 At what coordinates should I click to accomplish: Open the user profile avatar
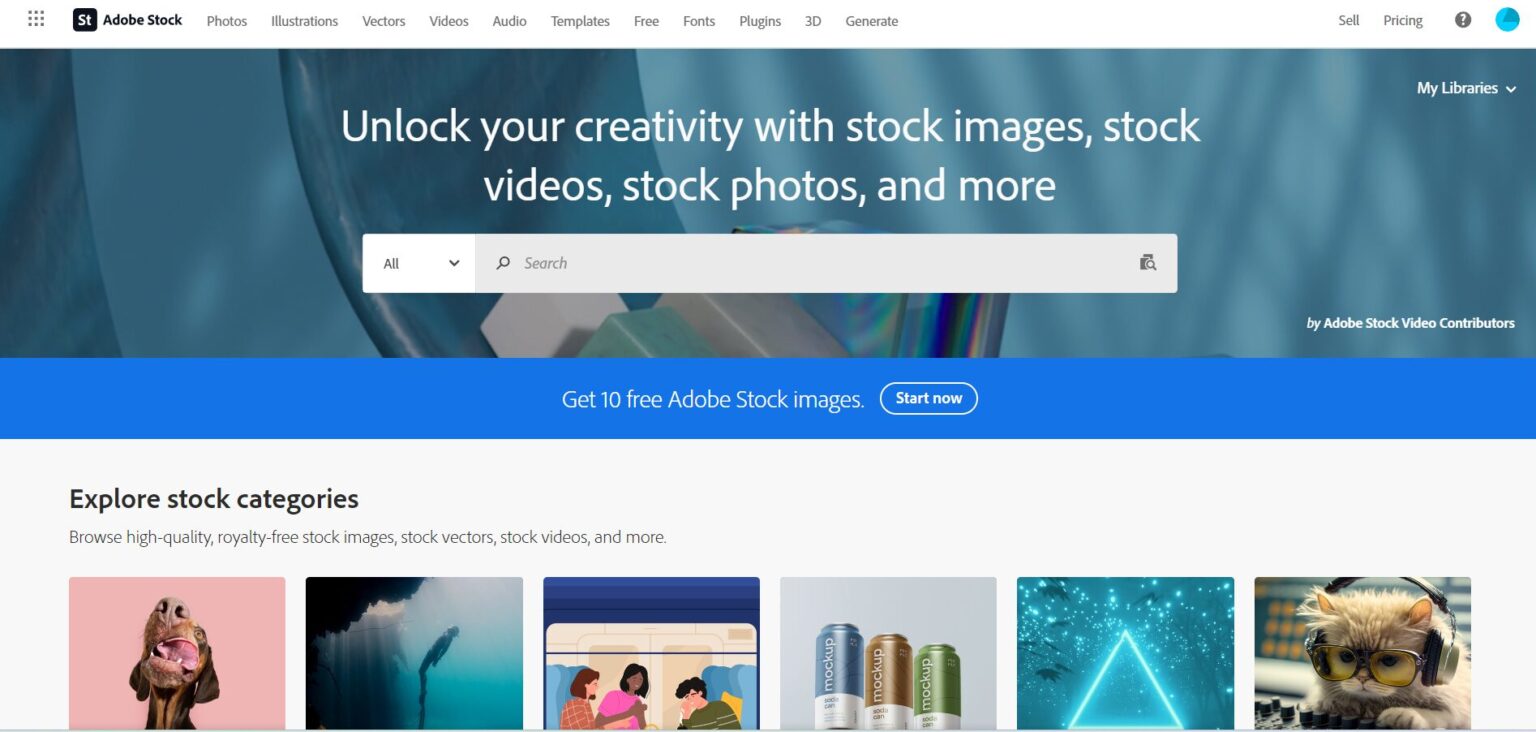1507,20
